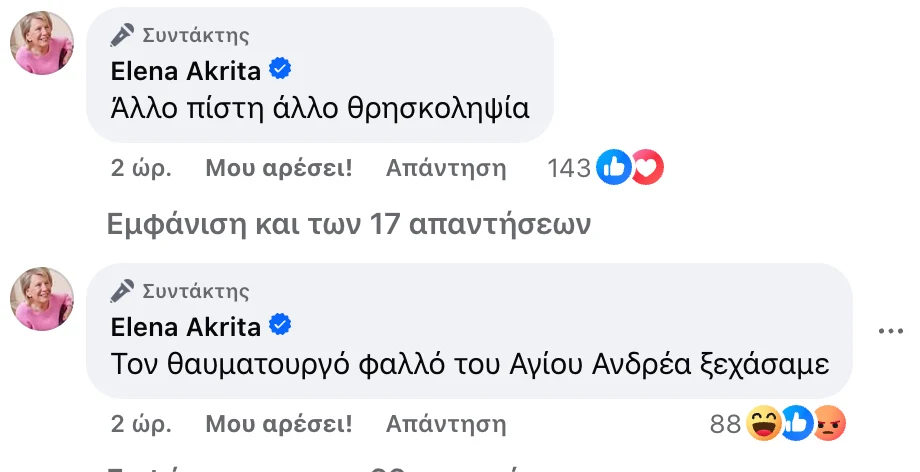Screen dimensions: 920x472
Task: Click verified badge on the 'Άλλο πίστη' comment
Action: [282, 69]
